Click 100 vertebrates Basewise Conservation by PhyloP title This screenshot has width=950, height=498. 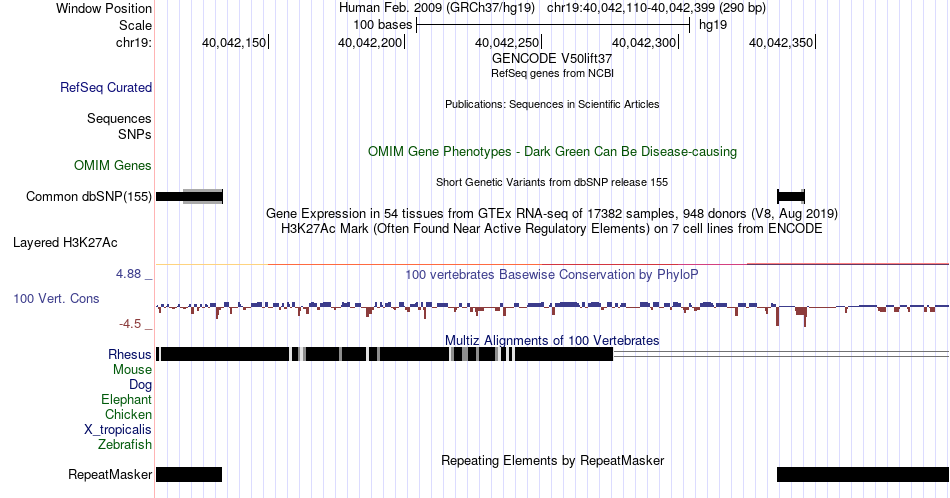[x=552, y=275]
